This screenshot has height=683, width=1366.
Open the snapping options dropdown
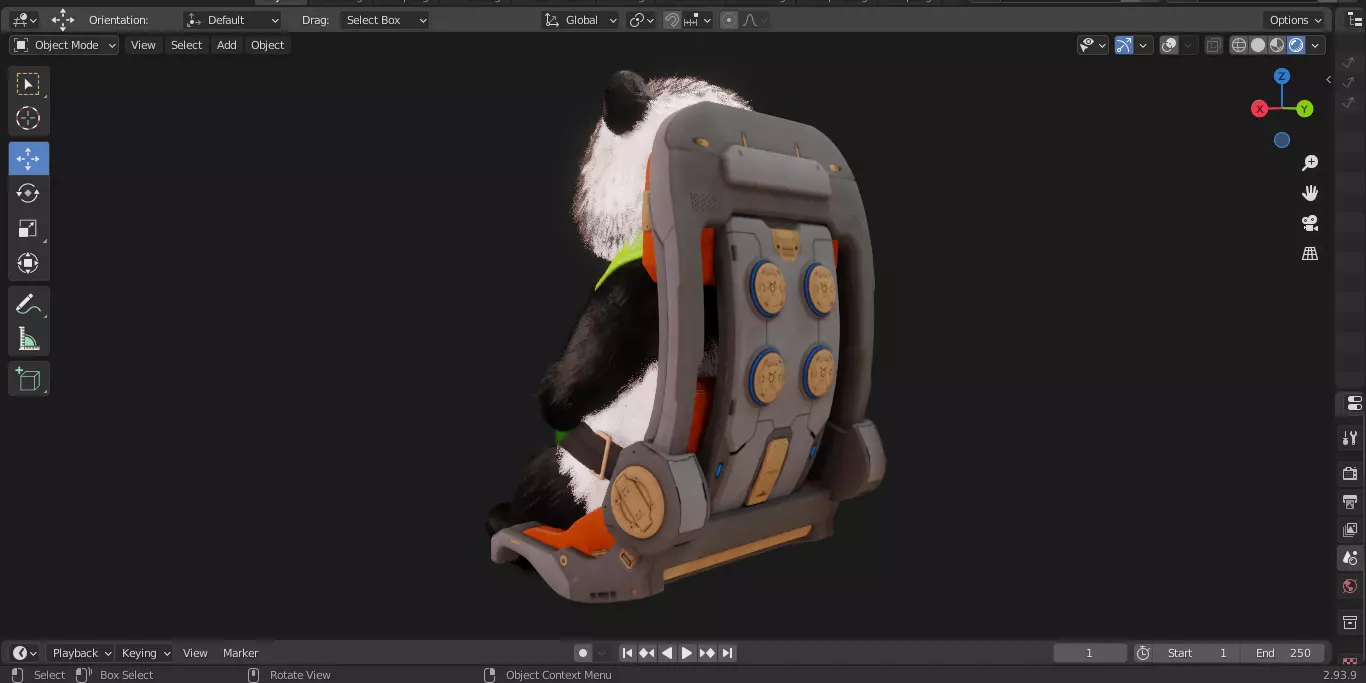tap(698, 20)
